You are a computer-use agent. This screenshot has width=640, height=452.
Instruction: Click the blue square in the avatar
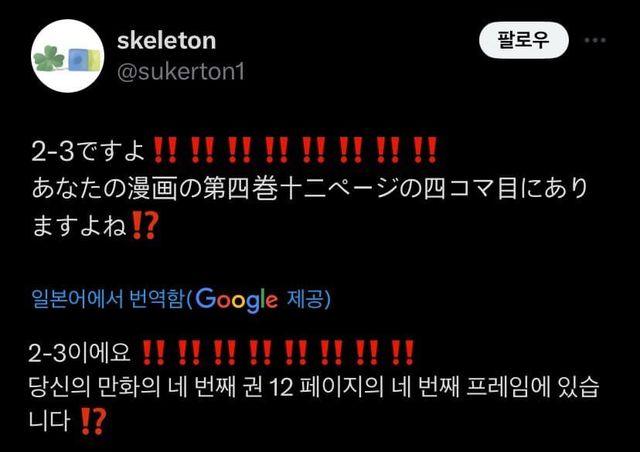[x=78, y=60]
